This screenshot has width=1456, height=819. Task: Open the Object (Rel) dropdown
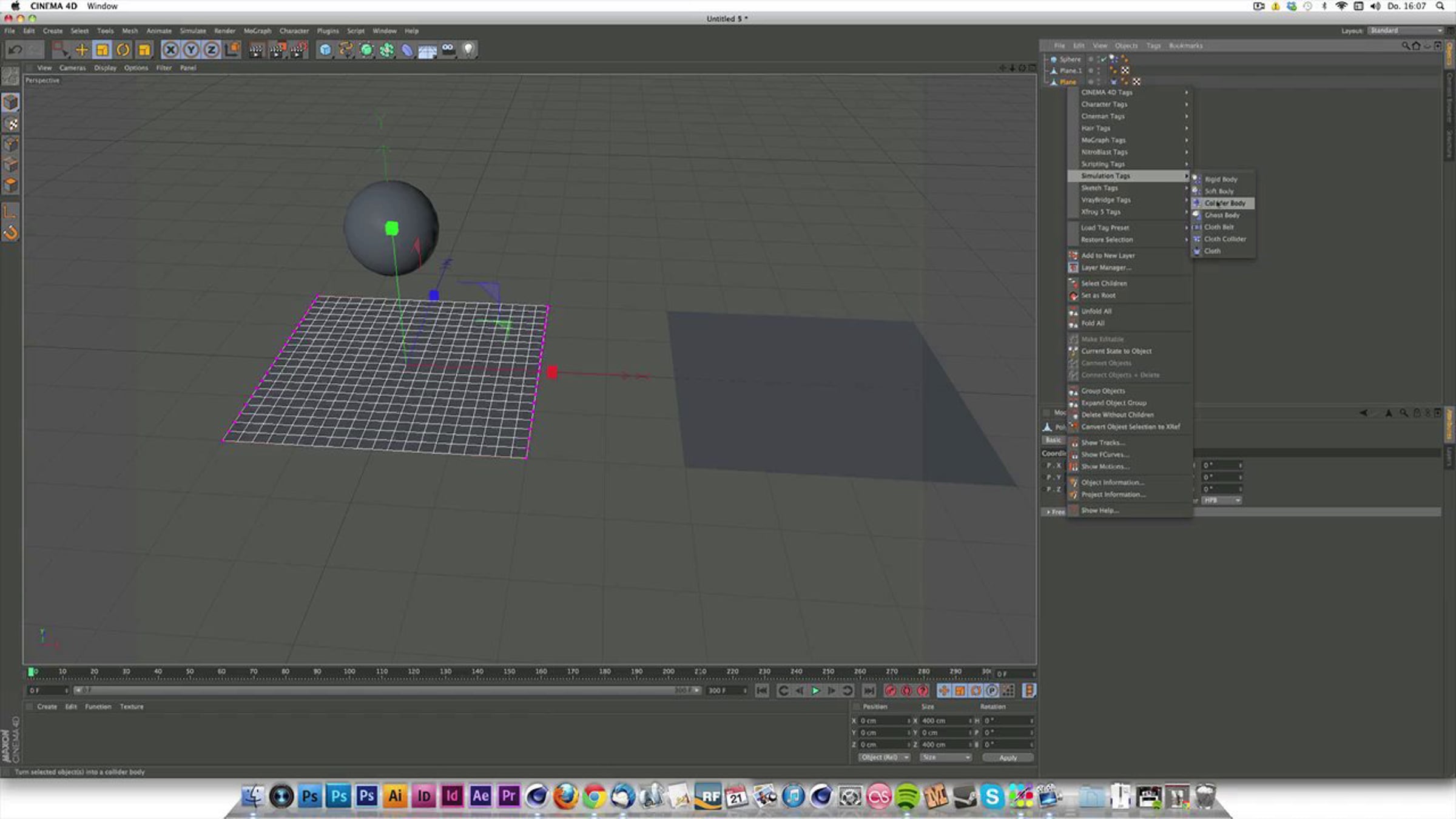pos(885,757)
